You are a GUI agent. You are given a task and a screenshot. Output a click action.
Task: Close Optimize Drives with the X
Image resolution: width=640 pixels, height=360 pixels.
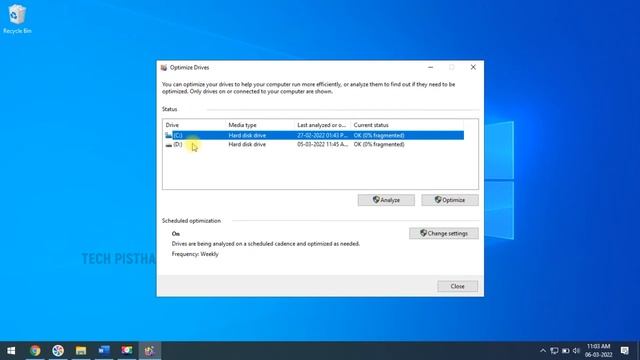(473, 67)
